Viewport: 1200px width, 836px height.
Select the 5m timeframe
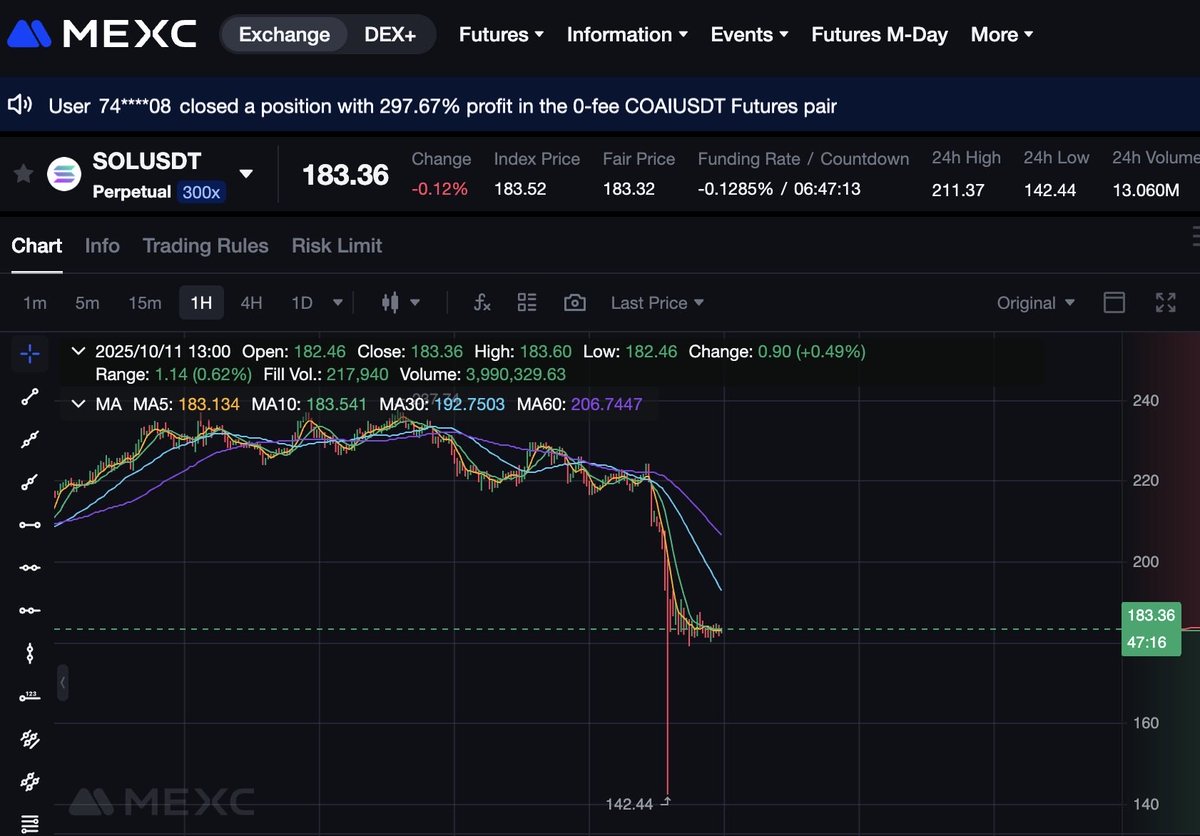tap(87, 302)
